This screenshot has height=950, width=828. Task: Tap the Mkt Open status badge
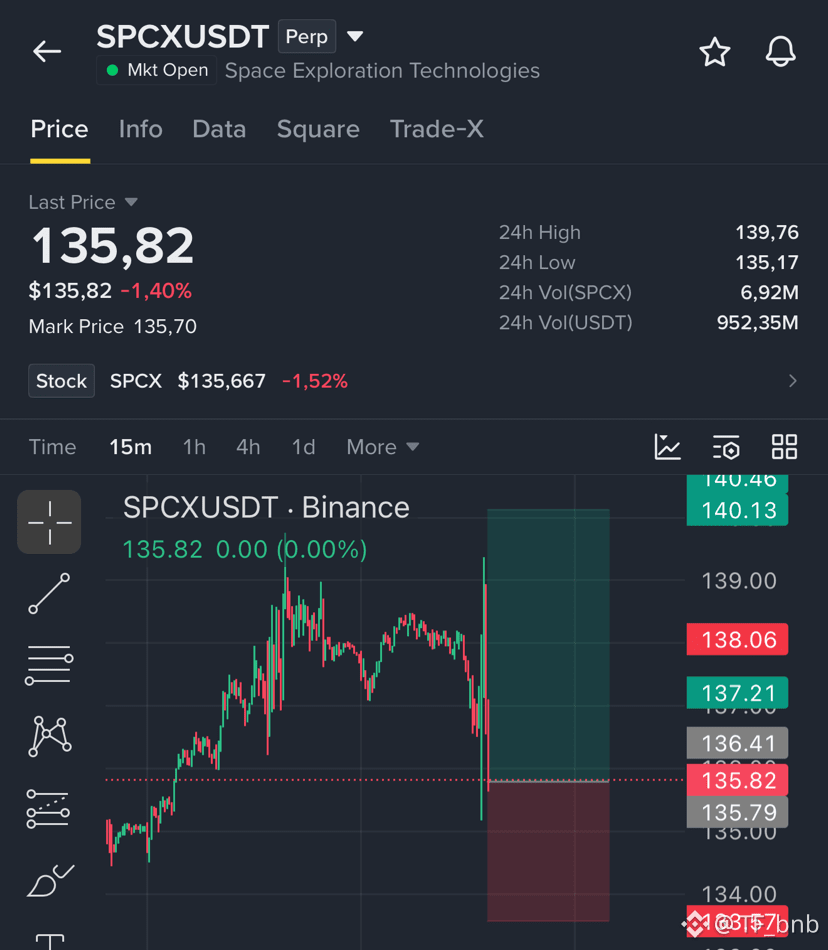pos(157,70)
